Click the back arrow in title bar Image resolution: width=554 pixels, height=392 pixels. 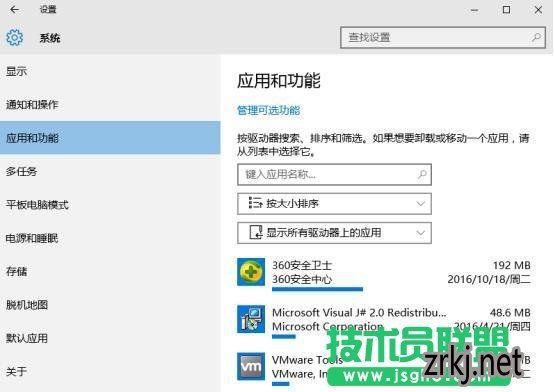pyautogui.click(x=14, y=10)
